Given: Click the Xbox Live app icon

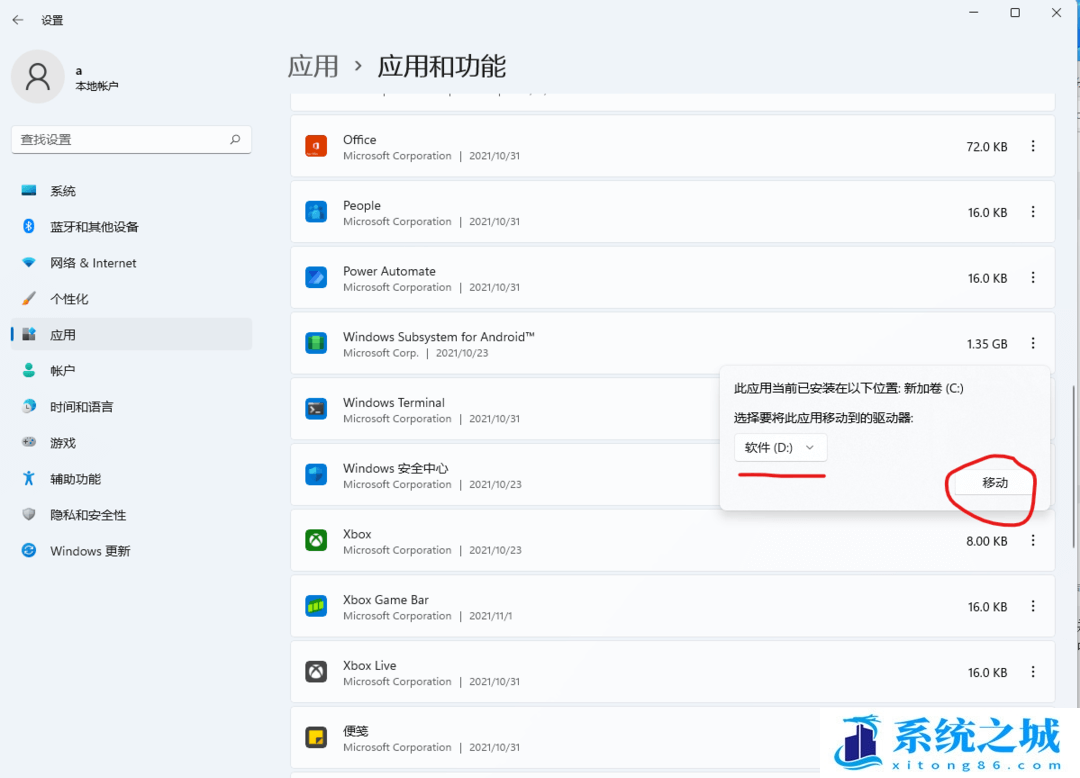Looking at the screenshot, I should [316, 671].
